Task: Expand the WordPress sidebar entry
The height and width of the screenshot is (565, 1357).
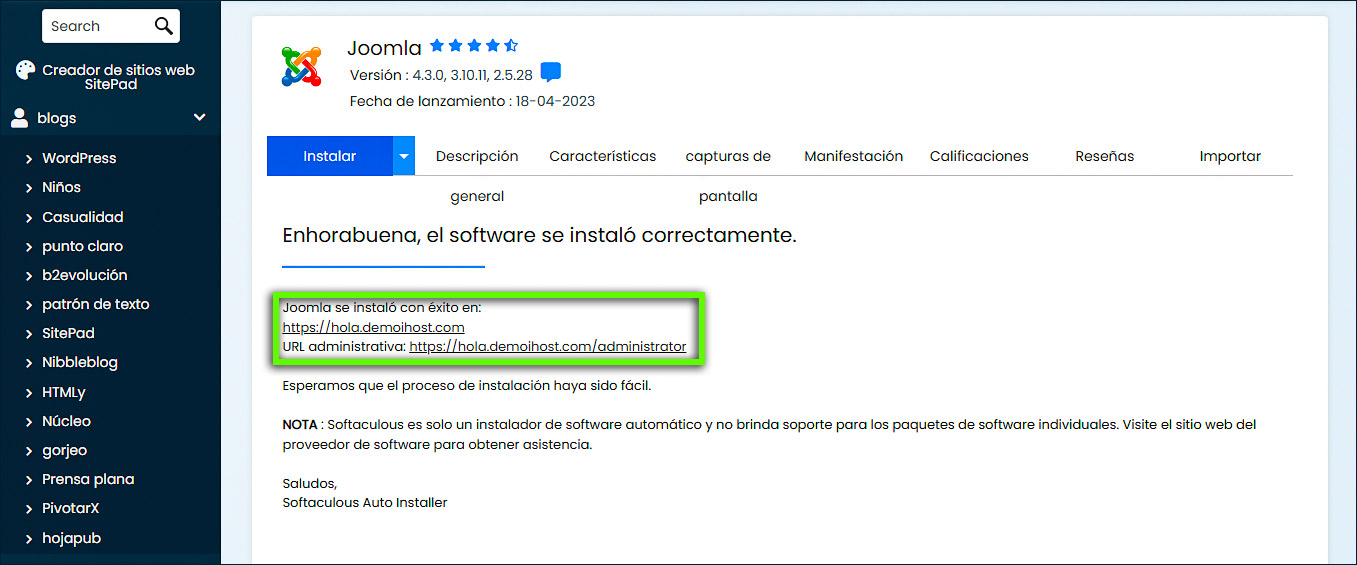Action: (78, 158)
